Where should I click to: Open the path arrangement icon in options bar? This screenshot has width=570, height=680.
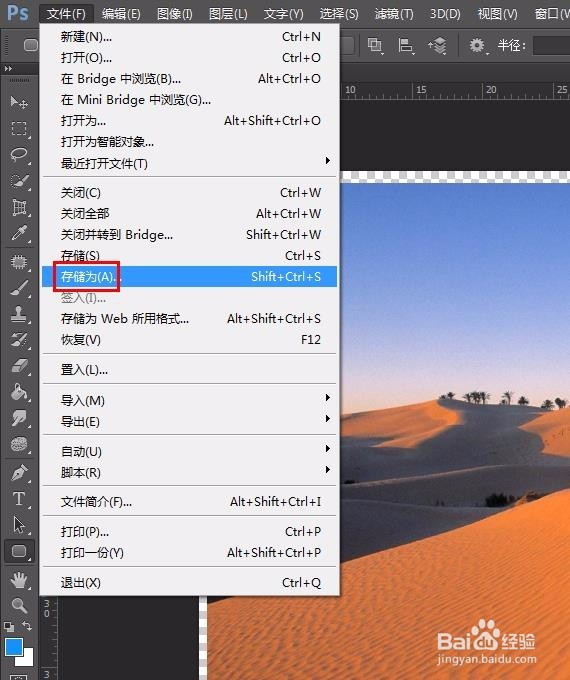click(x=437, y=45)
